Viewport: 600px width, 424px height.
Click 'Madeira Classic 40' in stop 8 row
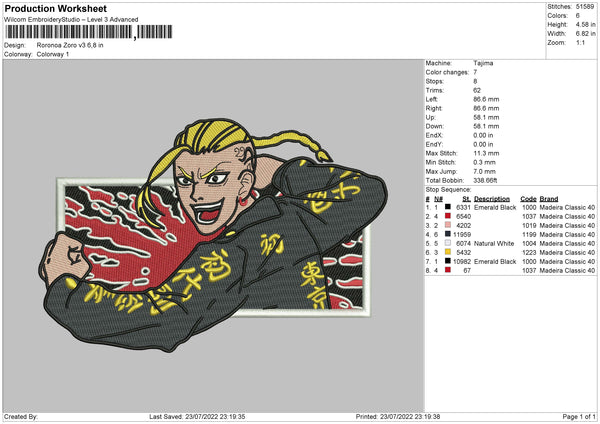(x=567, y=271)
